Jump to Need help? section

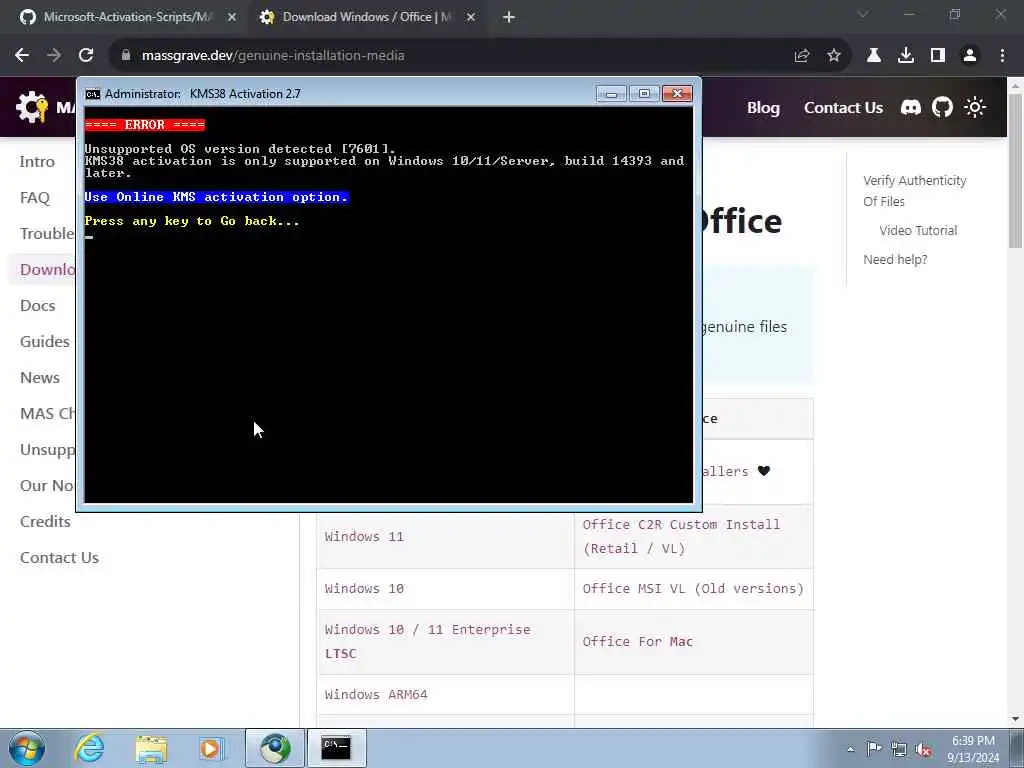pos(895,260)
